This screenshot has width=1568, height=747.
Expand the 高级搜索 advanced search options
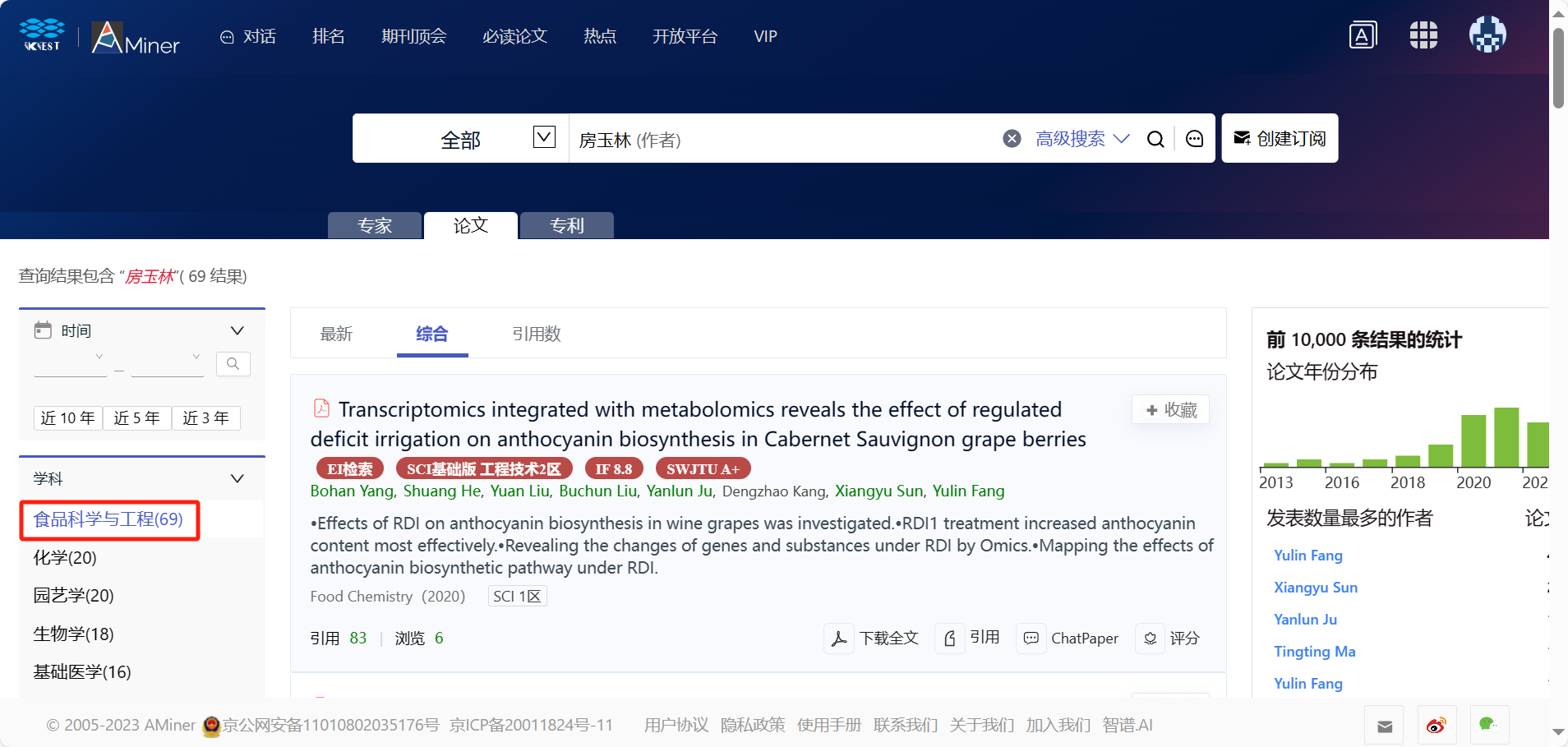tap(1081, 139)
